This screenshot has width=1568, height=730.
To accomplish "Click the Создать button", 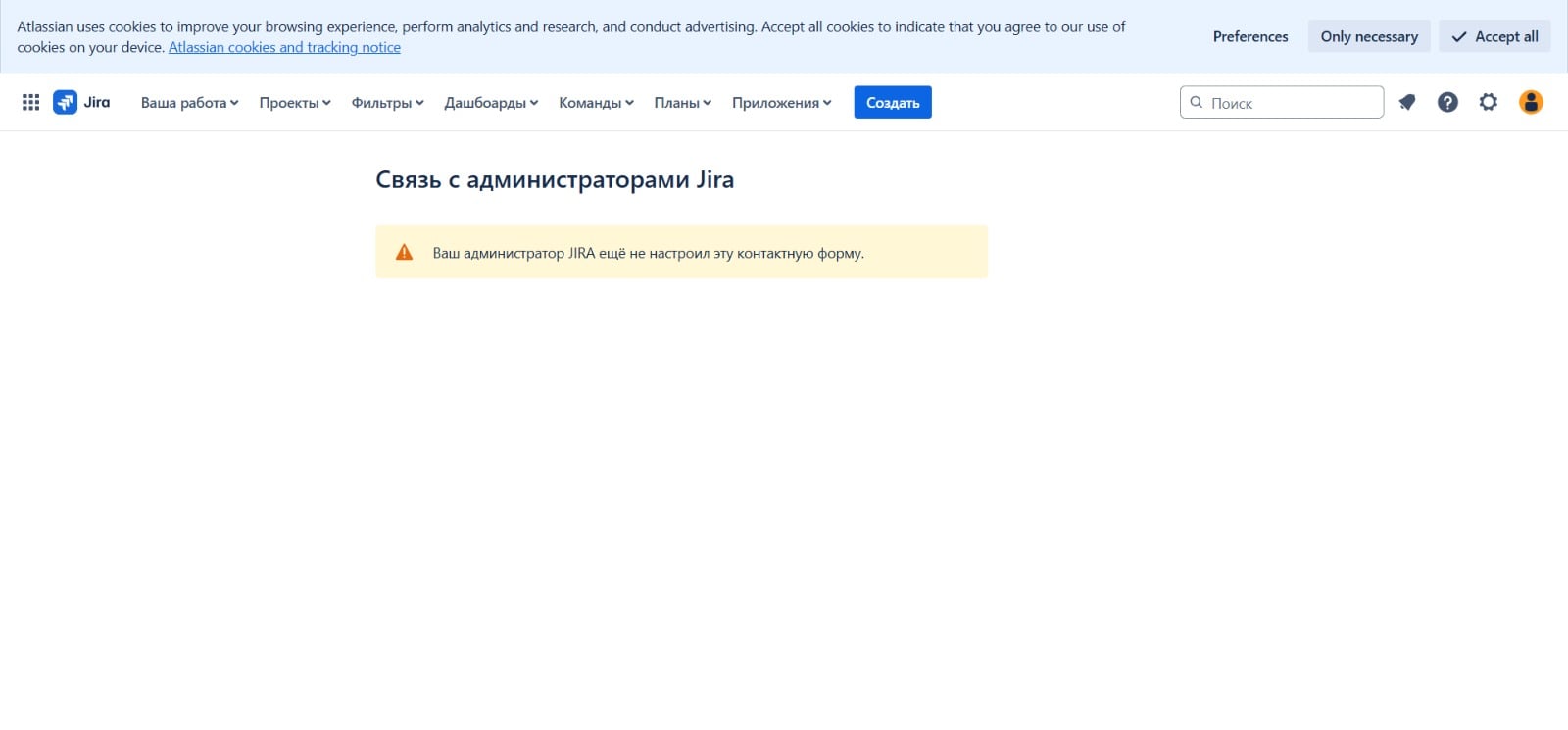I will click(x=893, y=102).
